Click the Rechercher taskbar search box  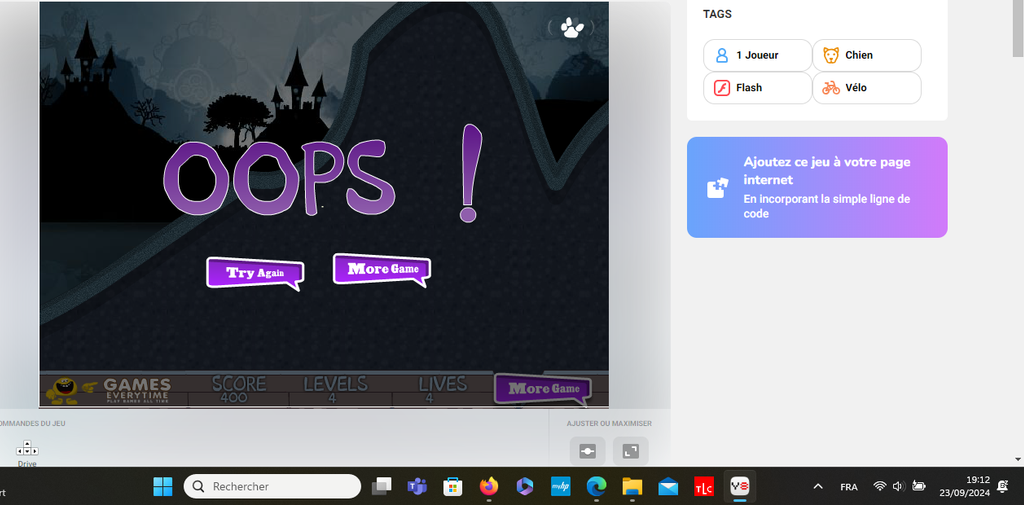pos(272,486)
